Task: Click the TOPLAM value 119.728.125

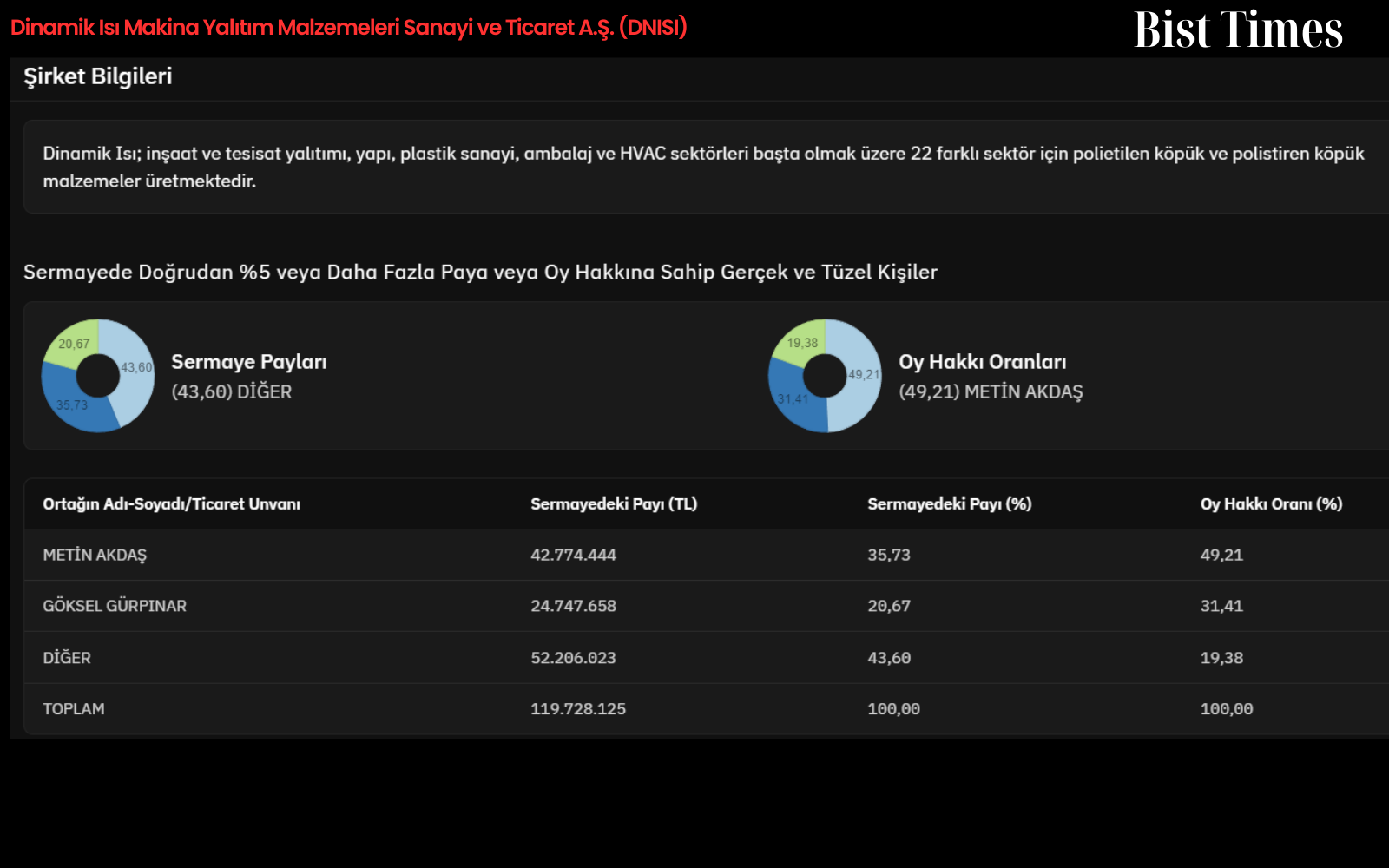Action: 578,709
